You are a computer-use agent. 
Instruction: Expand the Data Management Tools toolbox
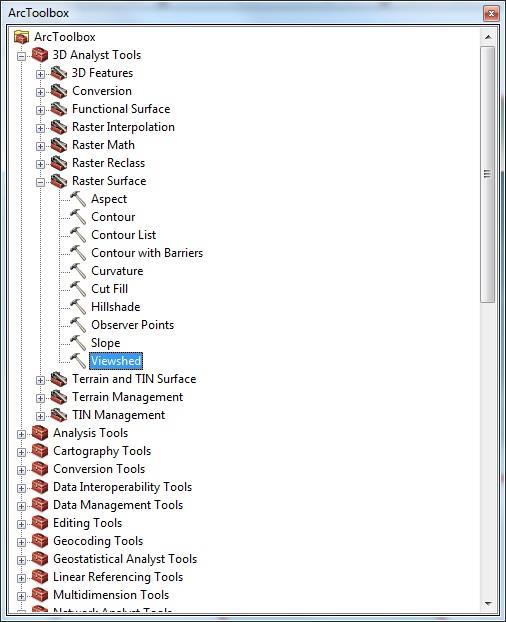[x=21, y=506]
